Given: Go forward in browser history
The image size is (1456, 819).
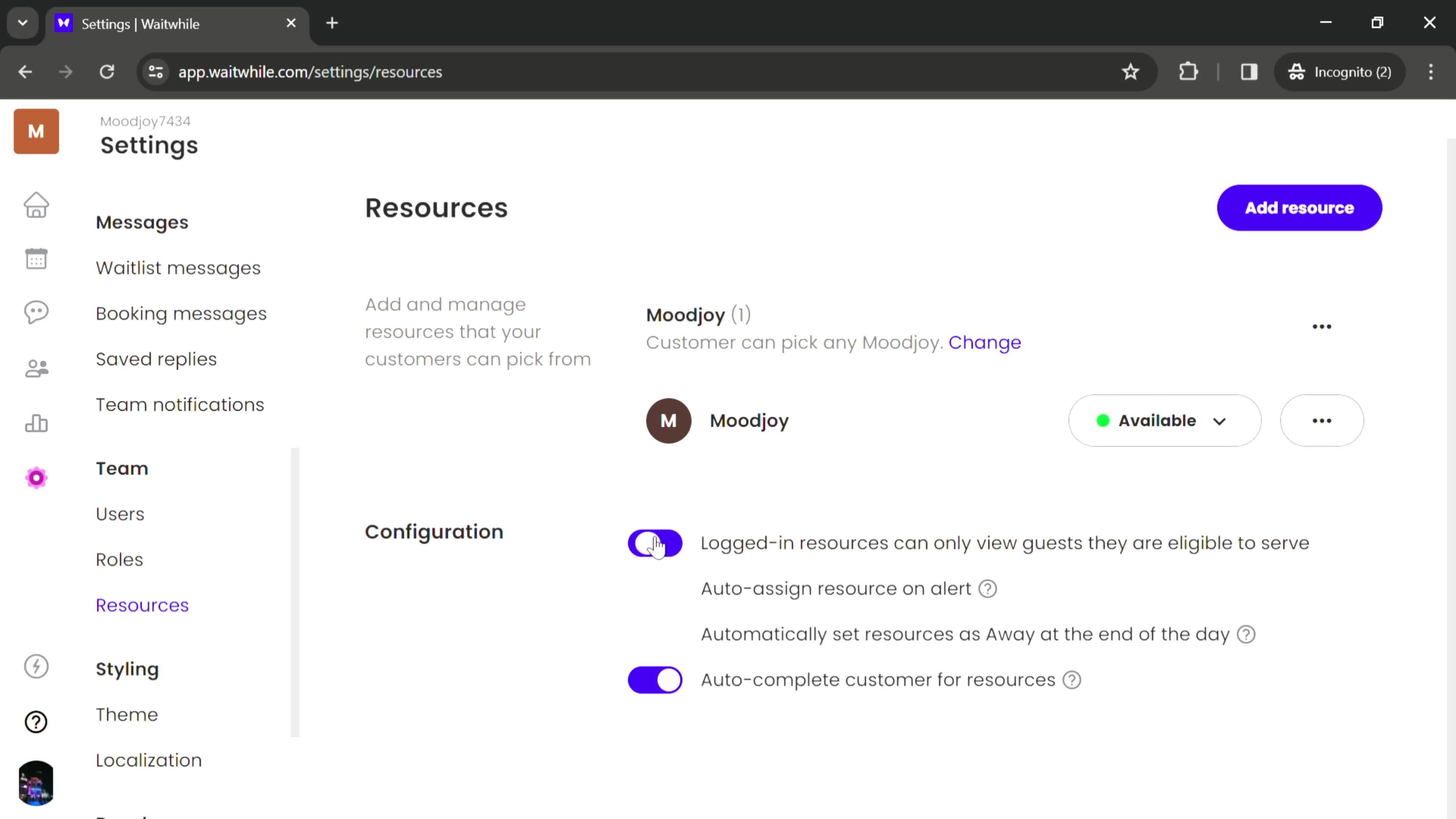Looking at the screenshot, I should pos(66,72).
